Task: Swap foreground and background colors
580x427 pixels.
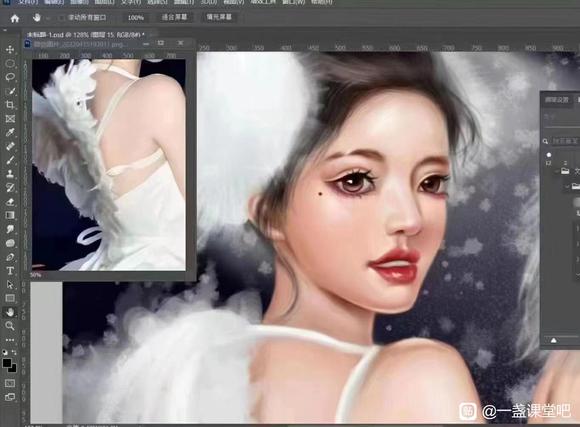Action: (x=14, y=352)
